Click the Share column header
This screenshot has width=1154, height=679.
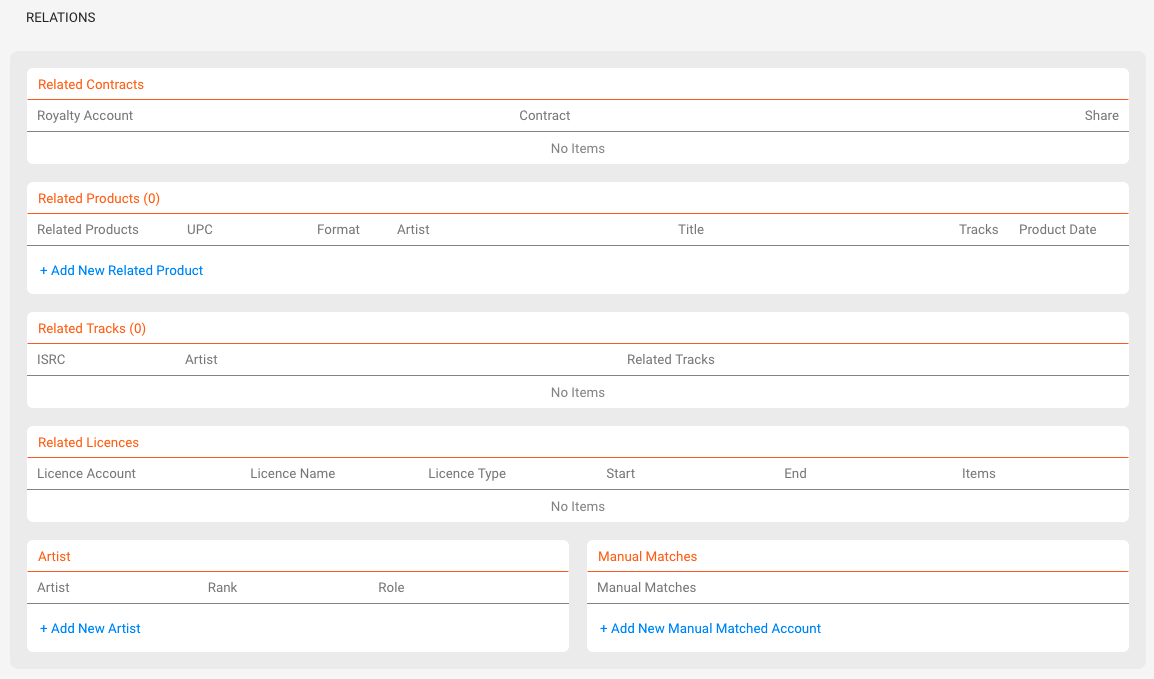pyautogui.click(x=1101, y=115)
